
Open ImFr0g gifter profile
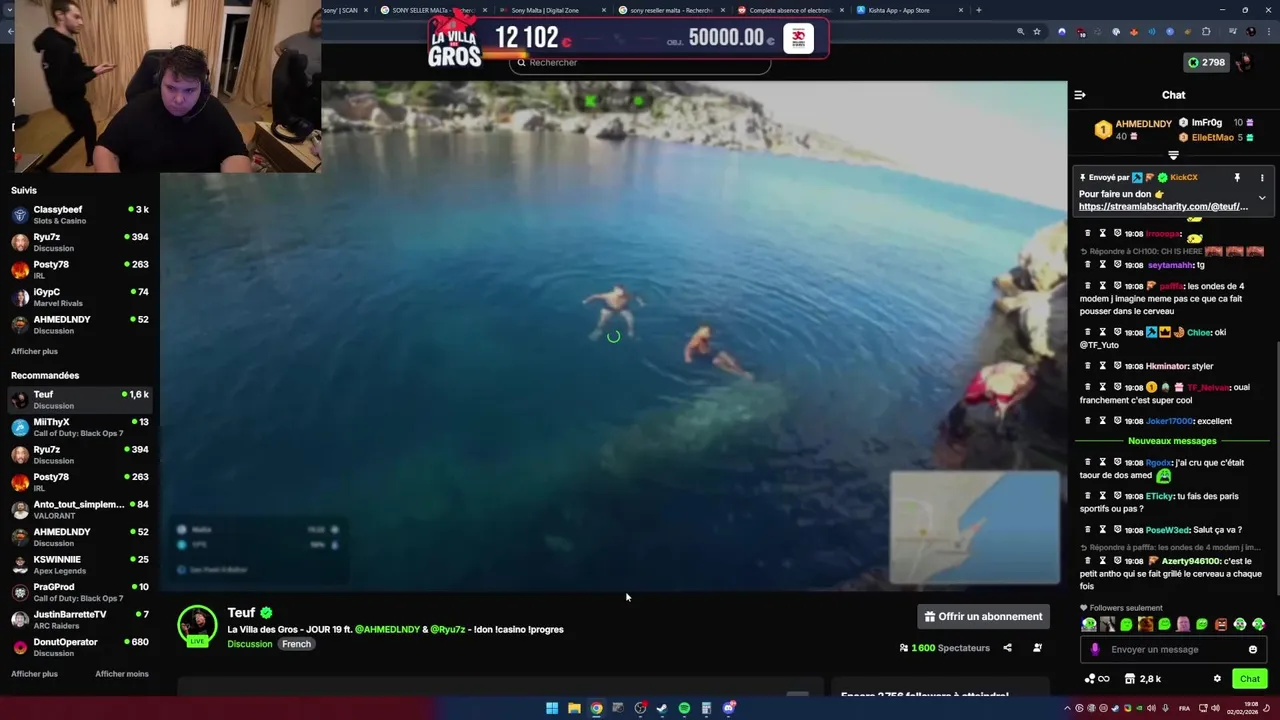1206,122
